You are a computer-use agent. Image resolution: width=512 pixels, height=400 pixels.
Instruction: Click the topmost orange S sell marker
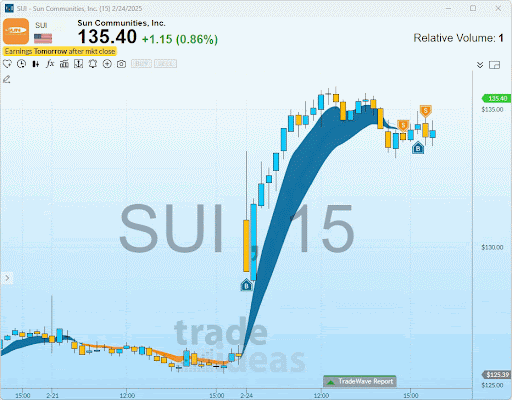(425, 111)
